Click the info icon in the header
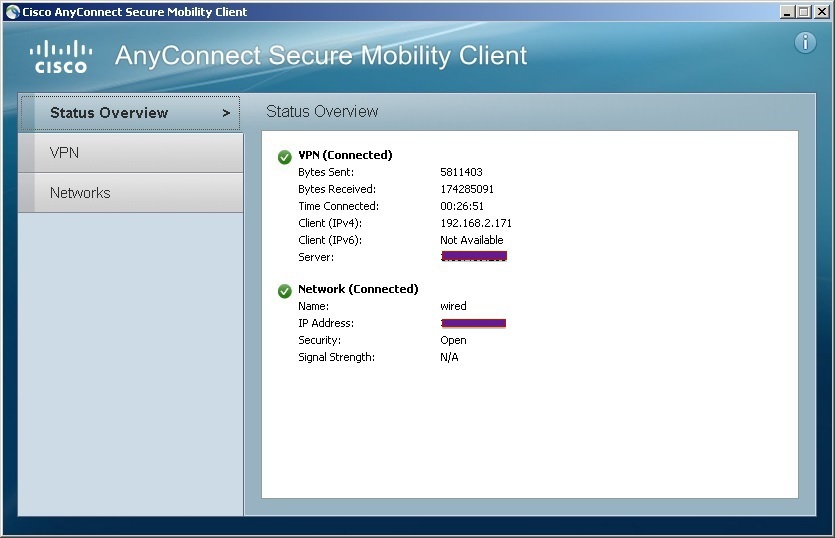This screenshot has height=538, width=835. click(805, 43)
